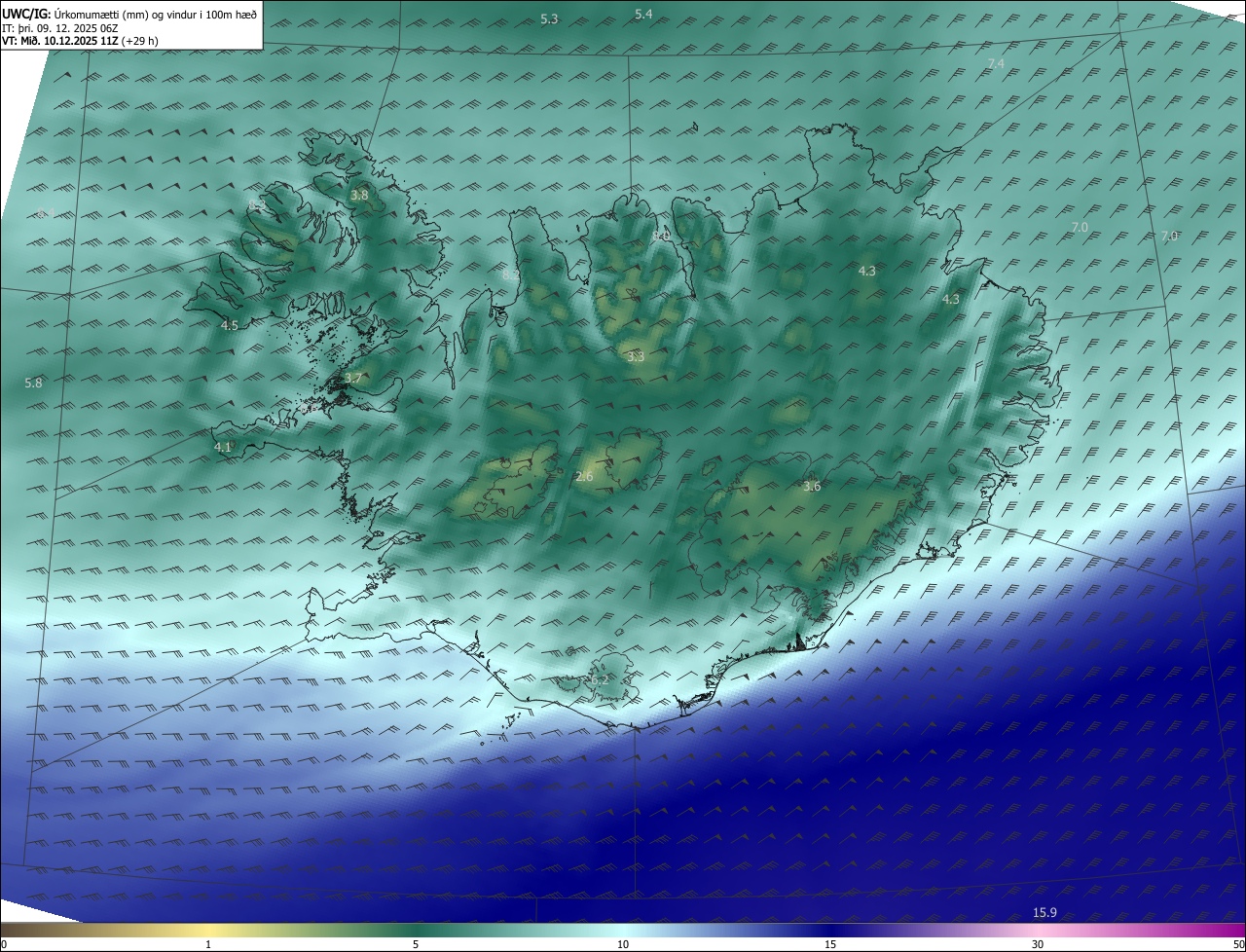Screen dimensions: 1246x952
Task: Click the map title 'Úrkomumætti (mm) og vindur í 100m hæð'
Action: [156, 13]
